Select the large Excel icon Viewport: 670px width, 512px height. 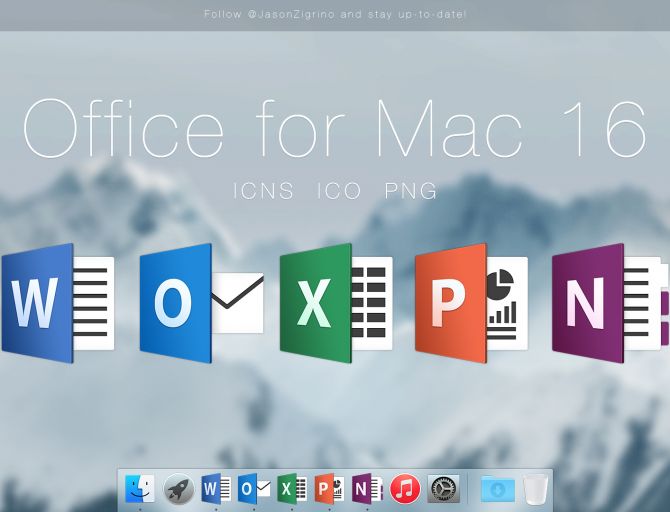coord(334,303)
